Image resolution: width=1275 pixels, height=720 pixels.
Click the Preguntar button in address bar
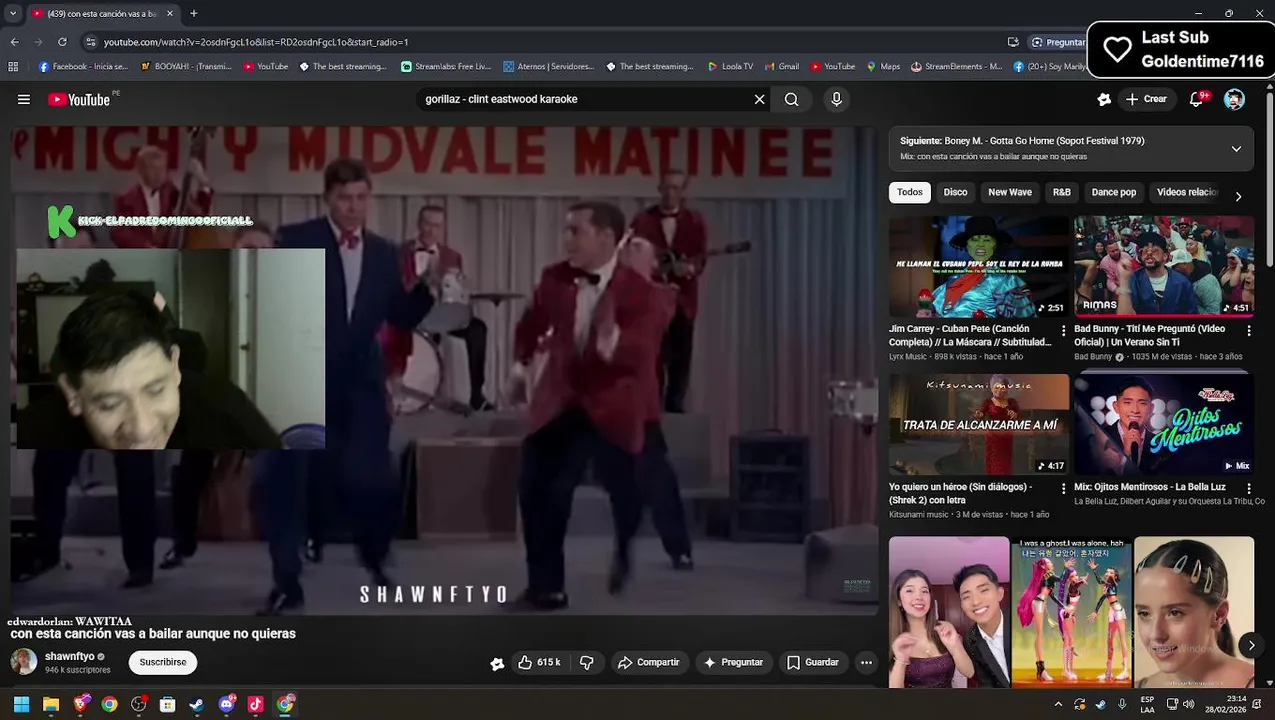tap(1058, 42)
